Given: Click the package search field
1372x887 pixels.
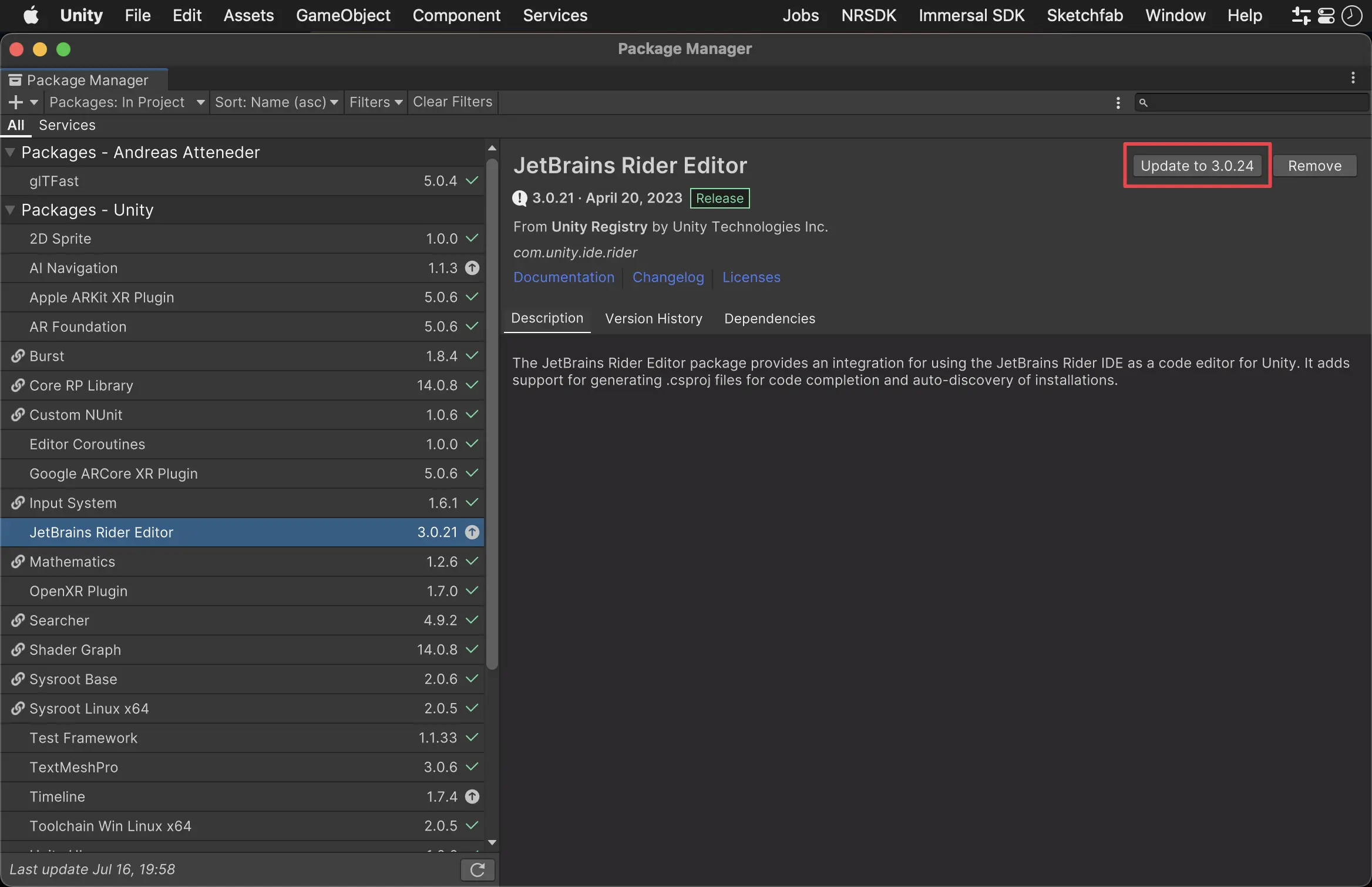Looking at the screenshot, I should pos(1251,103).
